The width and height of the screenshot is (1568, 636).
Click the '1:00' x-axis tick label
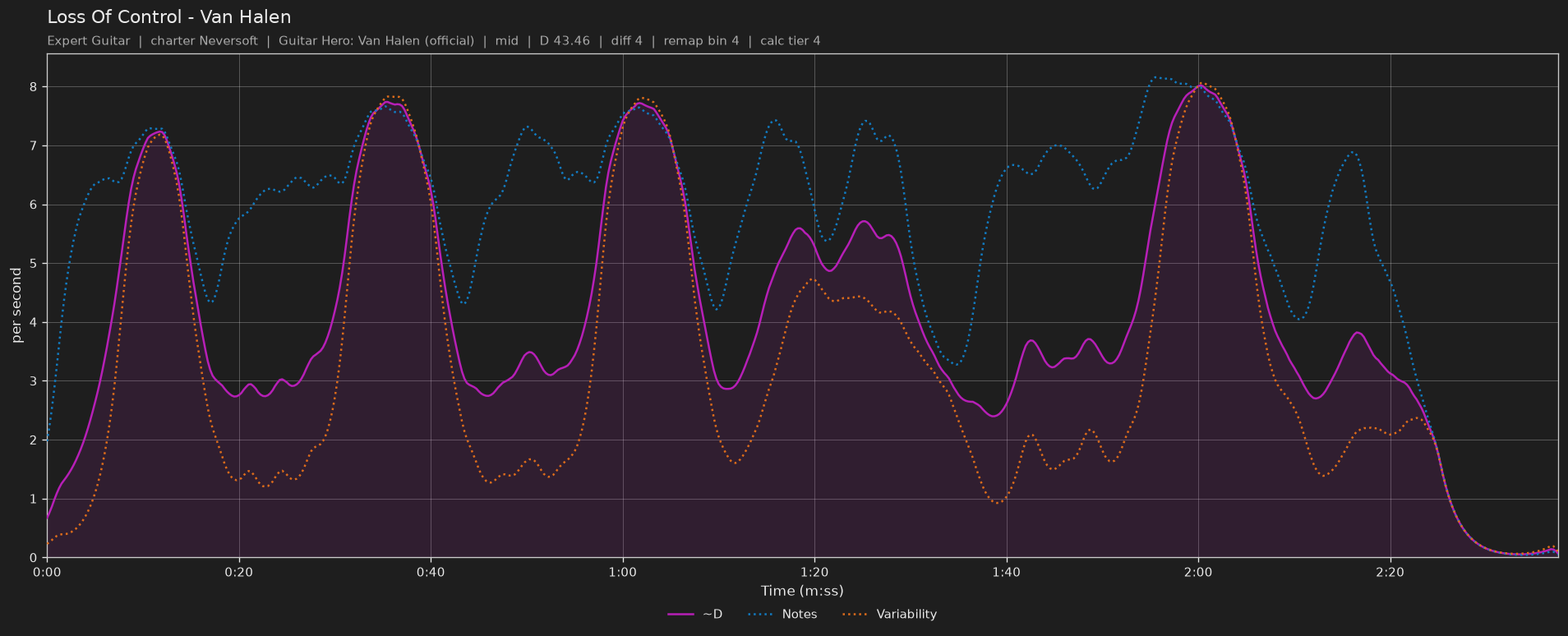[x=623, y=572]
